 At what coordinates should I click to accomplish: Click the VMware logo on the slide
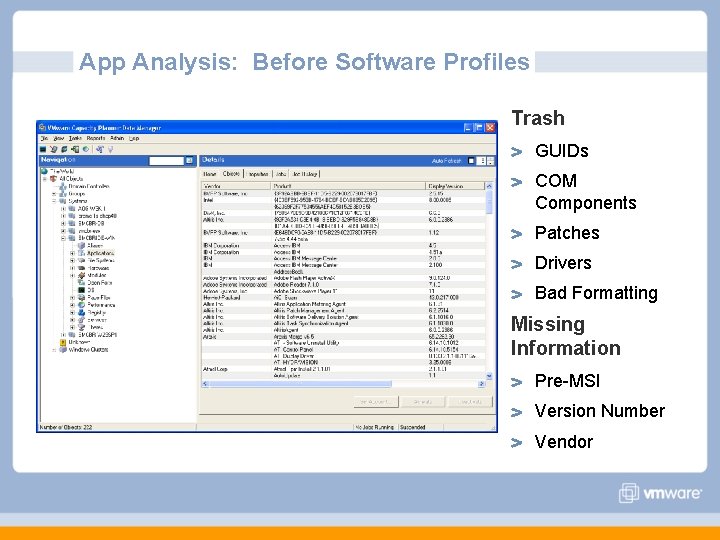pos(660,493)
